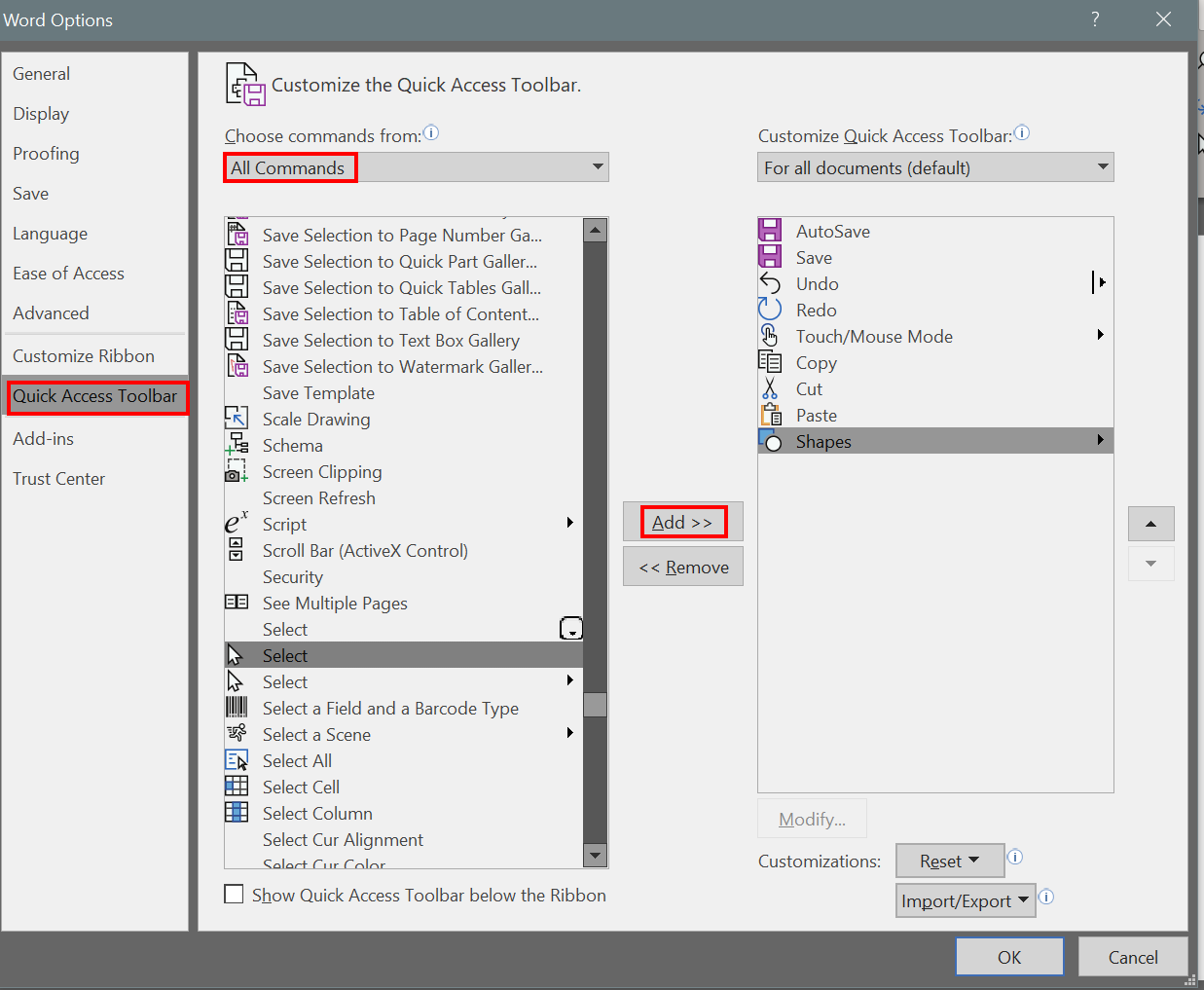Click the Move Up arrow button

click(1150, 524)
